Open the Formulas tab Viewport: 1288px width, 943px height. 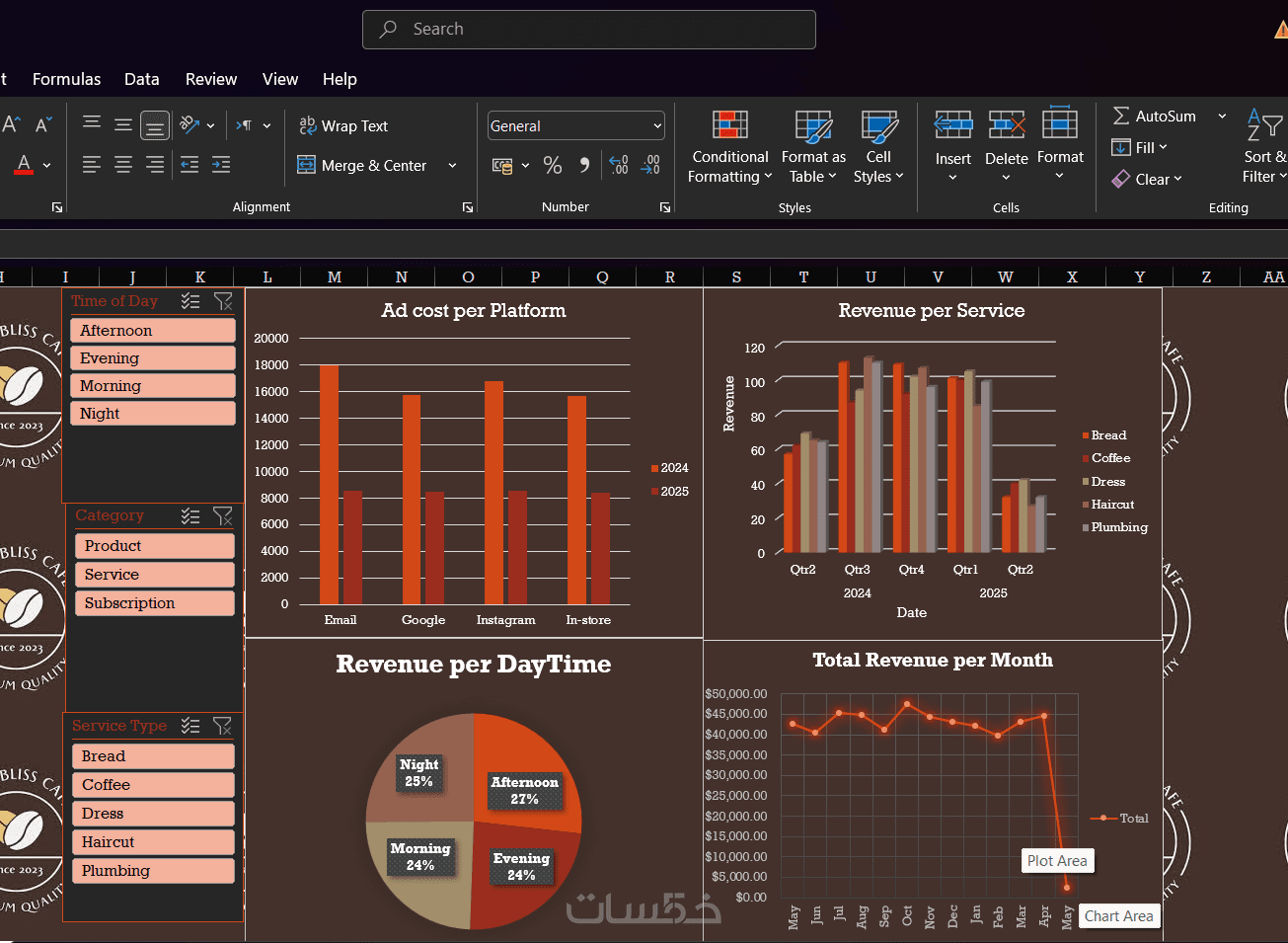point(66,79)
